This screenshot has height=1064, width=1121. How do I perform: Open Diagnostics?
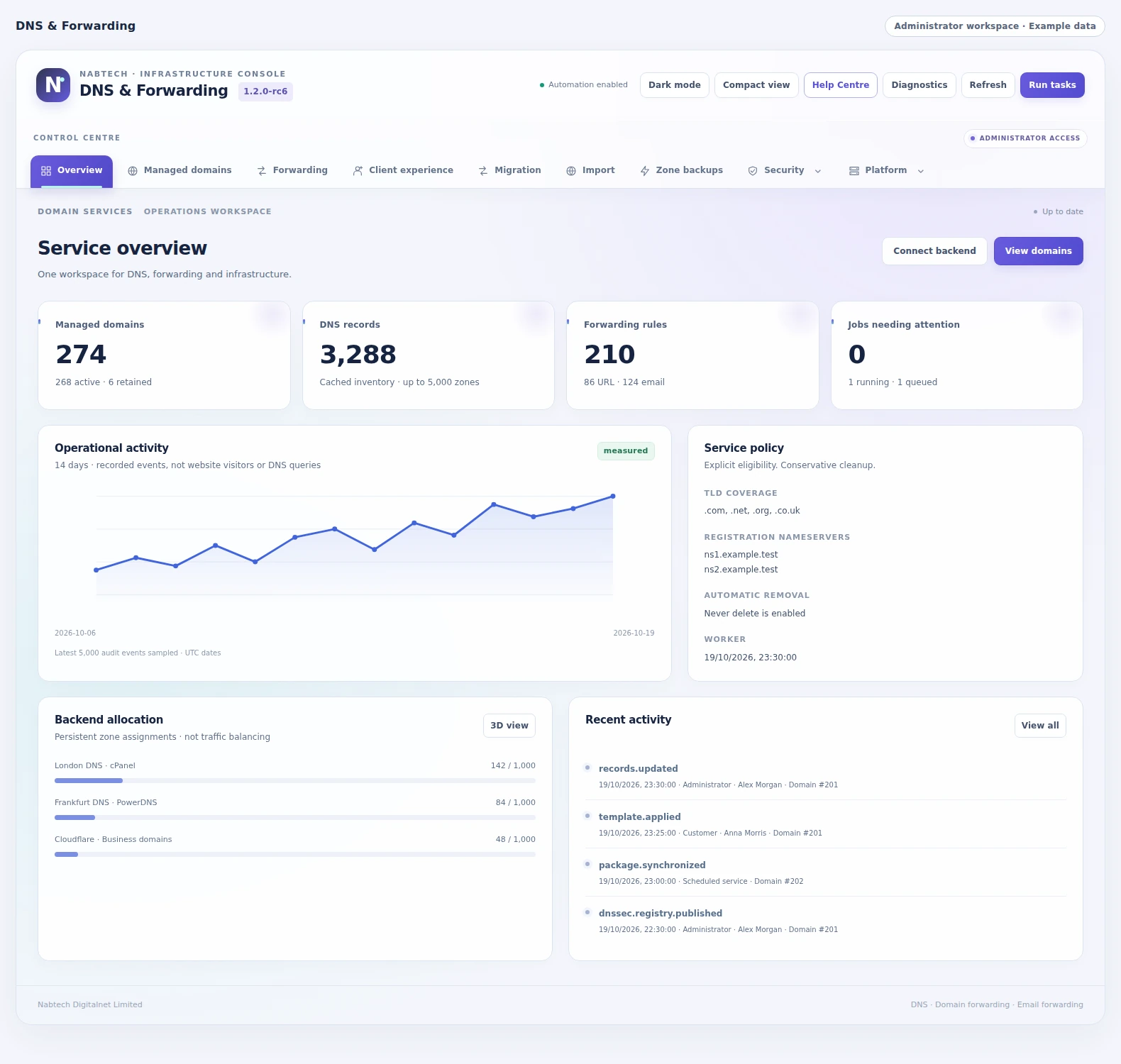click(x=920, y=85)
